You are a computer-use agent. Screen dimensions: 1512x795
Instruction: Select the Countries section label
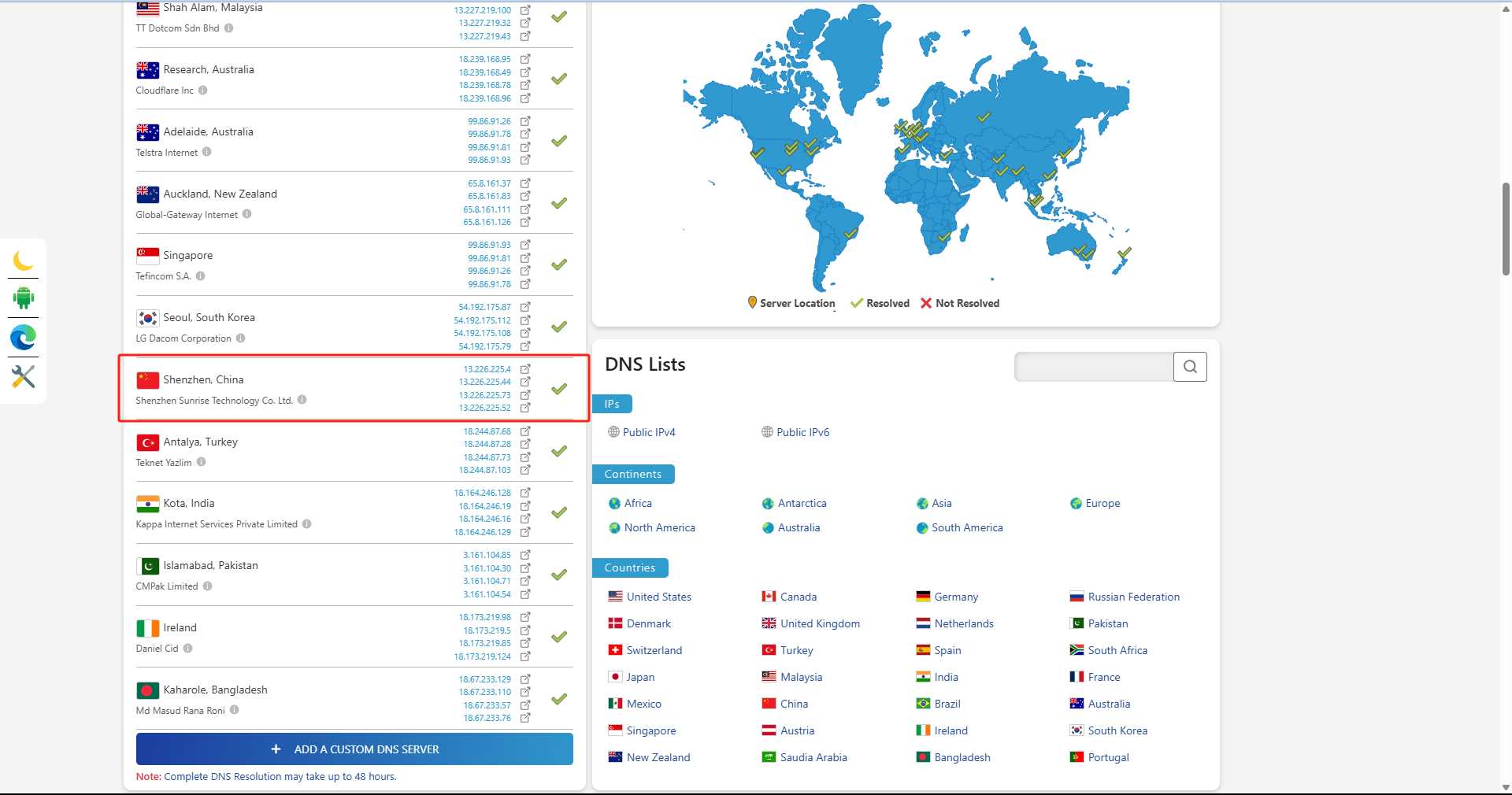pos(629,568)
